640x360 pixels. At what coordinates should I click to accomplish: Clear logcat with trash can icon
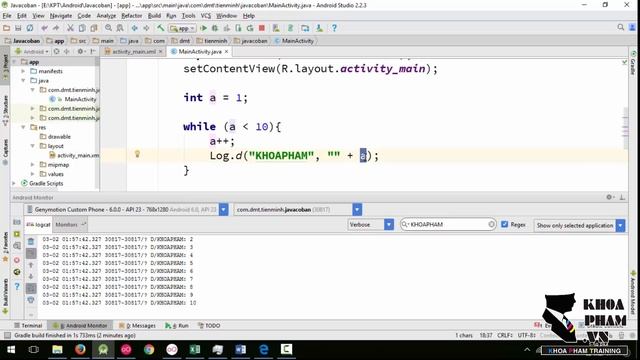click(x=31, y=242)
